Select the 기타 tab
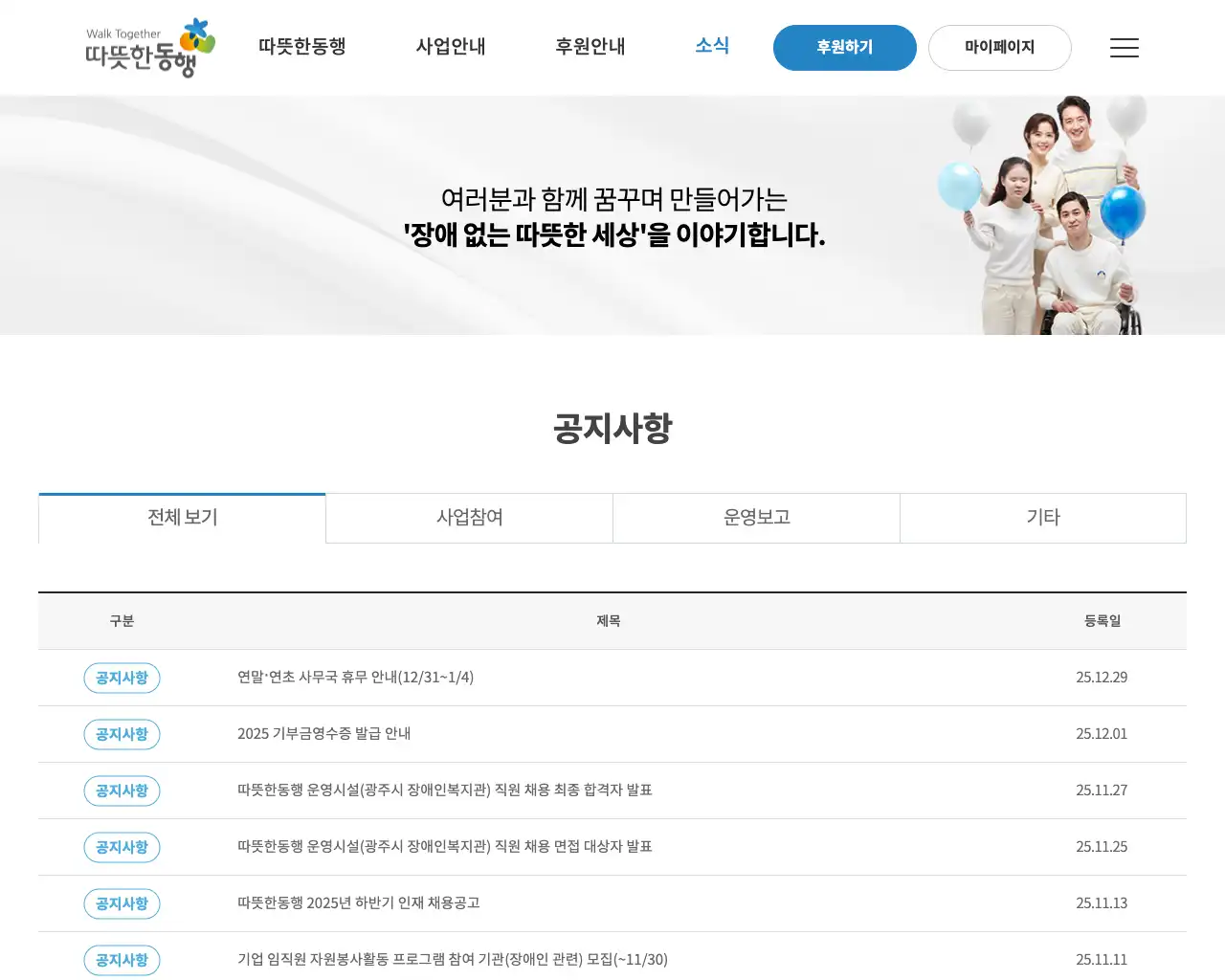The width and height of the screenshot is (1225, 980). tap(1042, 518)
